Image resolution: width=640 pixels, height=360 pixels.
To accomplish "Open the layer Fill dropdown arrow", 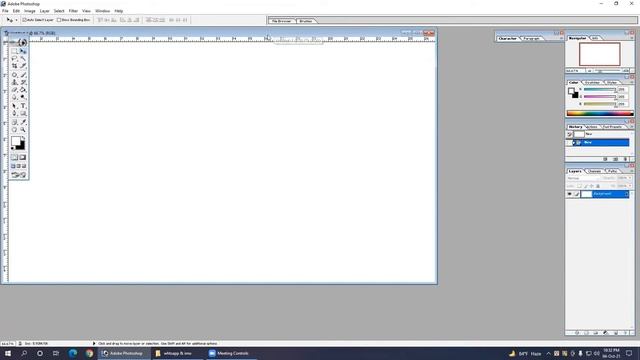I will click(x=630, y=186).
